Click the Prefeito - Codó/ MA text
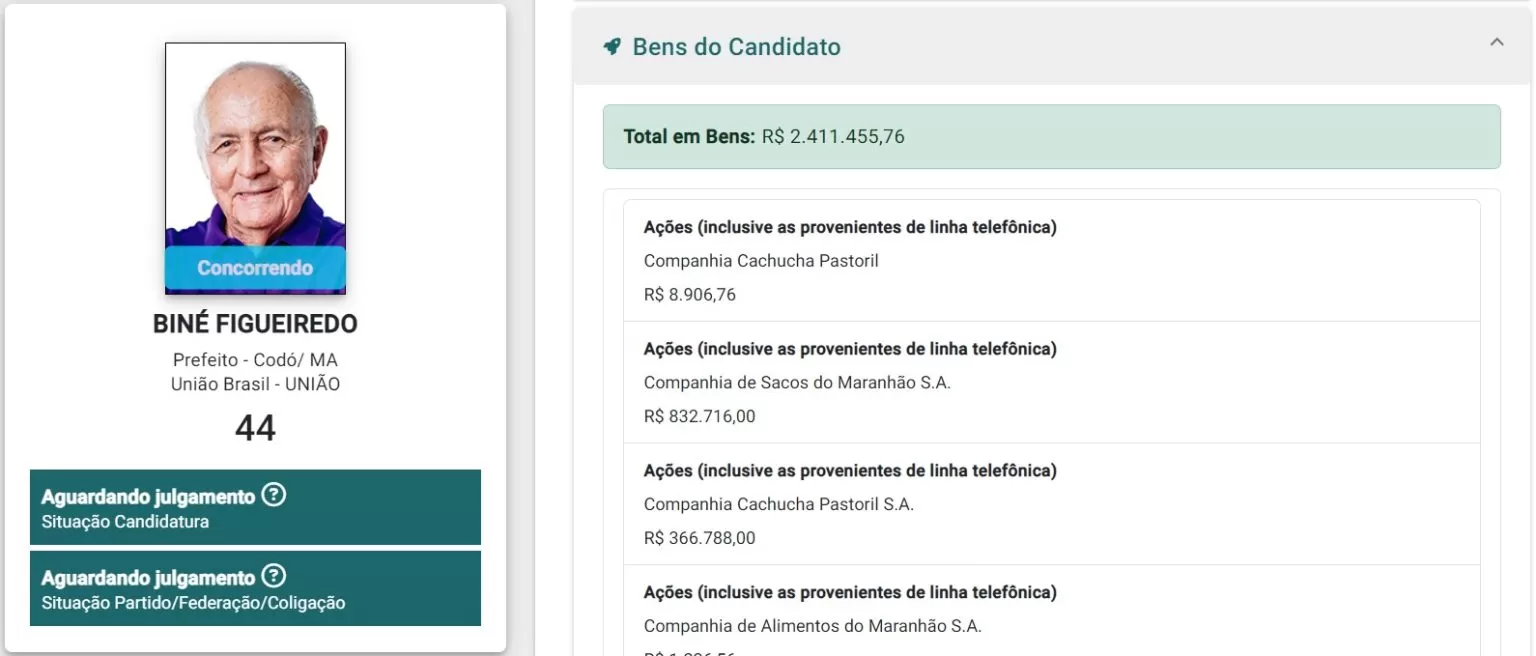 pyautogui.click(x=255, y=360)
